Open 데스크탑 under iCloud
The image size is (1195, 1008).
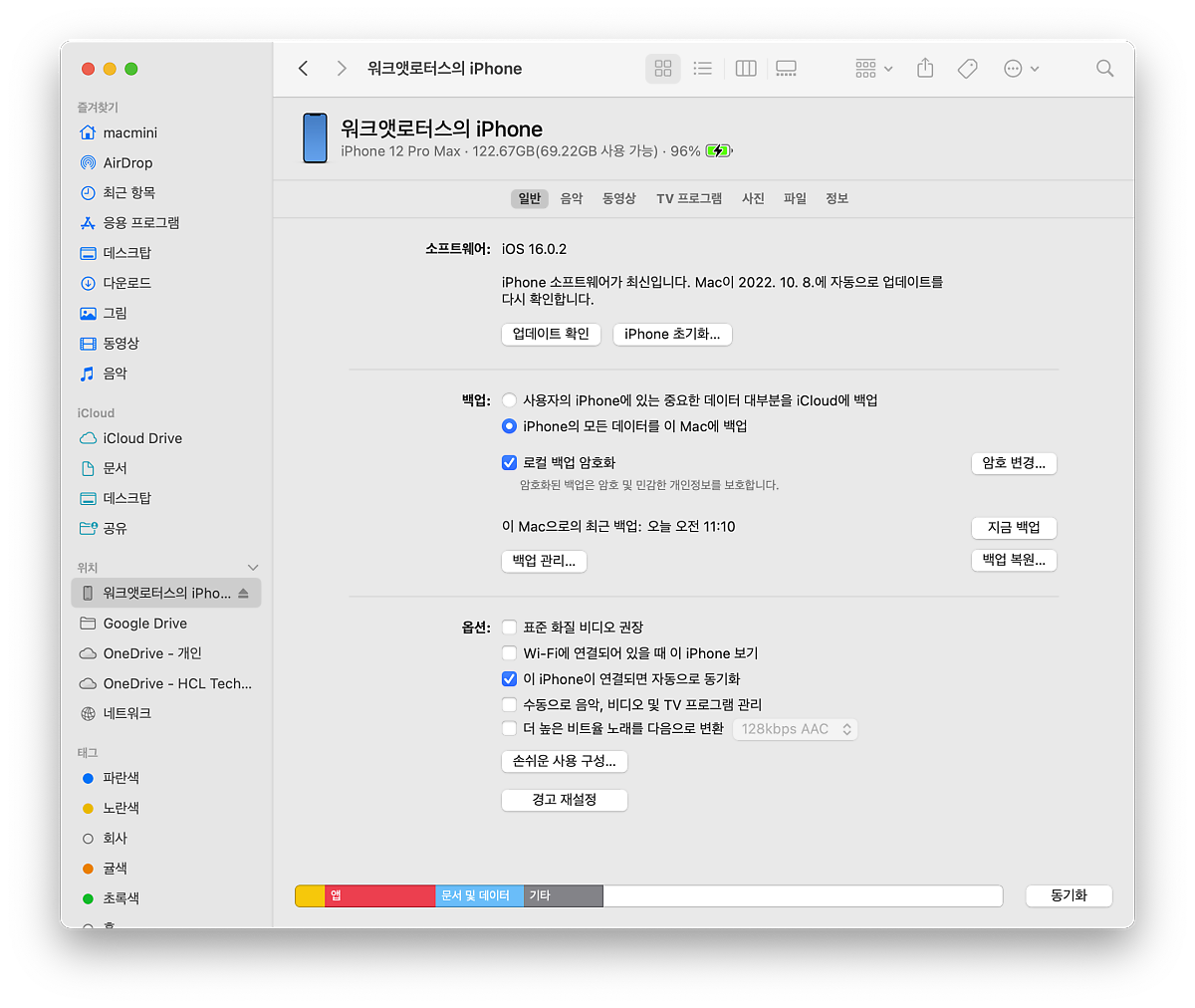click(126, 498)
